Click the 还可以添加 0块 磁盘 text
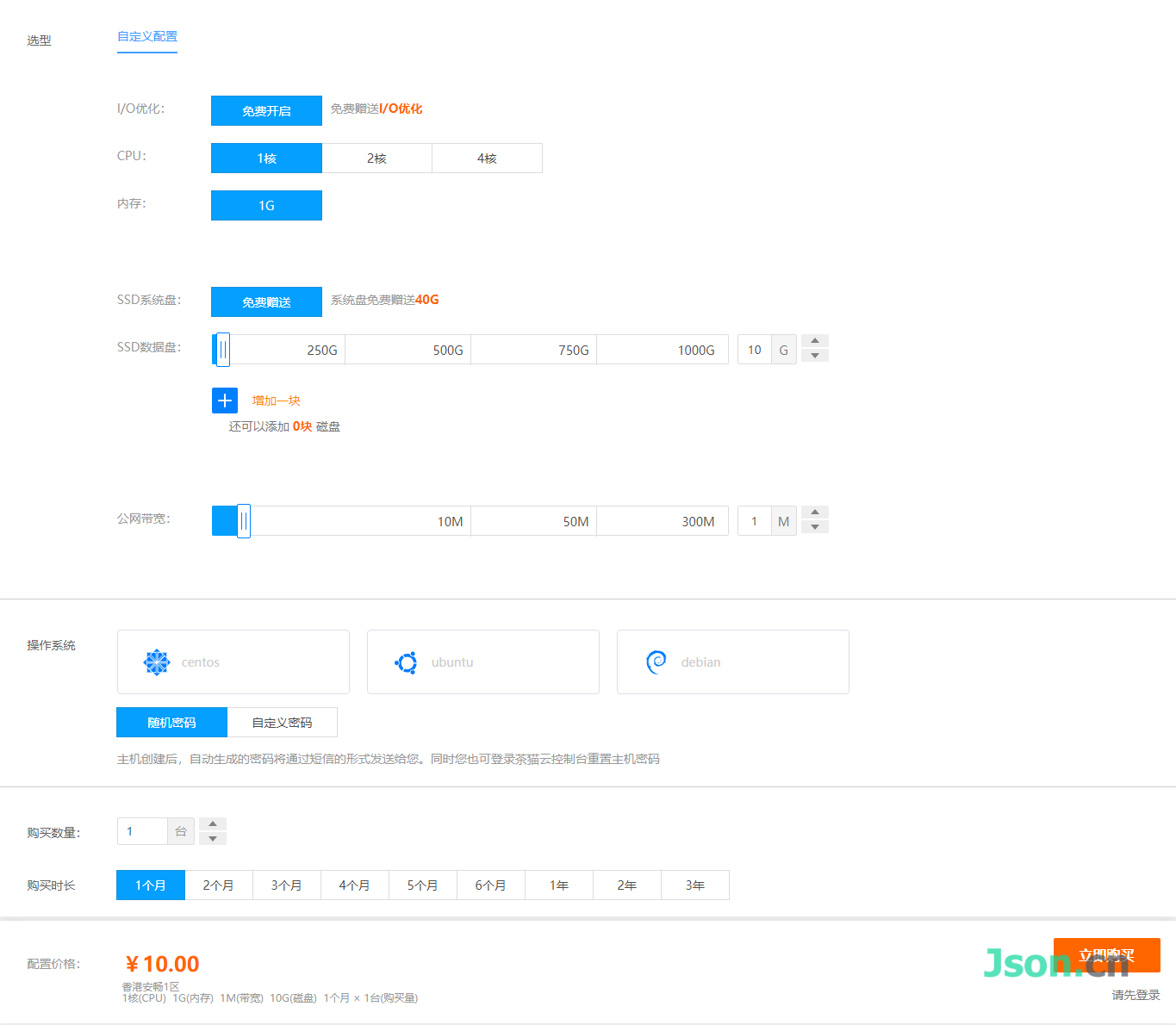The image size is (1176, 1025). click(284, 426)
